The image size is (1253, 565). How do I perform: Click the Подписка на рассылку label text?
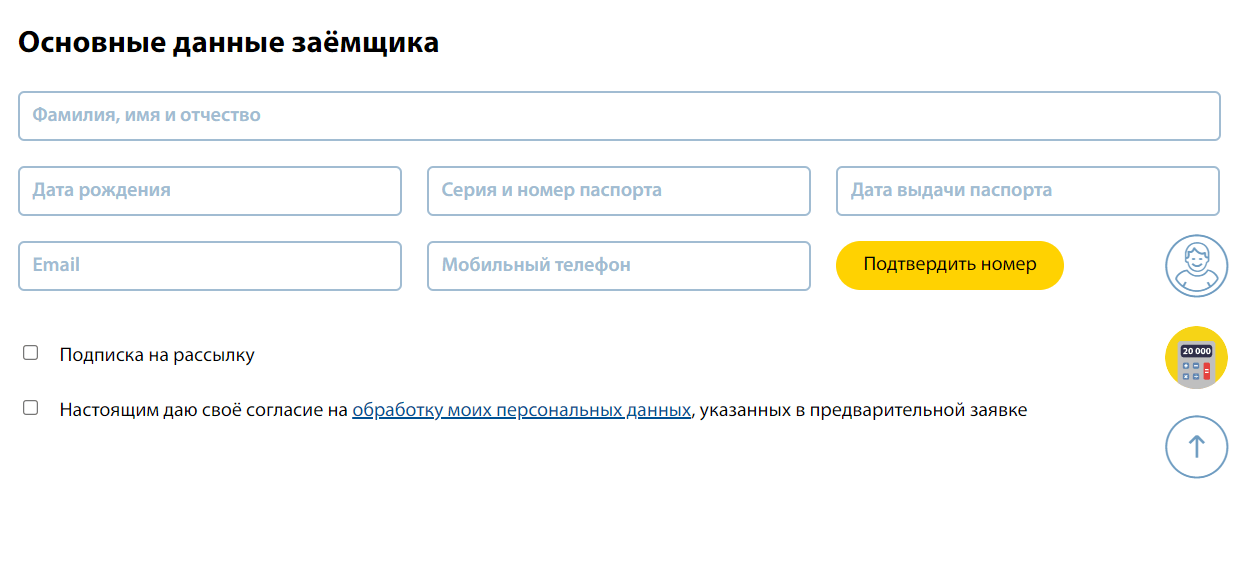157,355
